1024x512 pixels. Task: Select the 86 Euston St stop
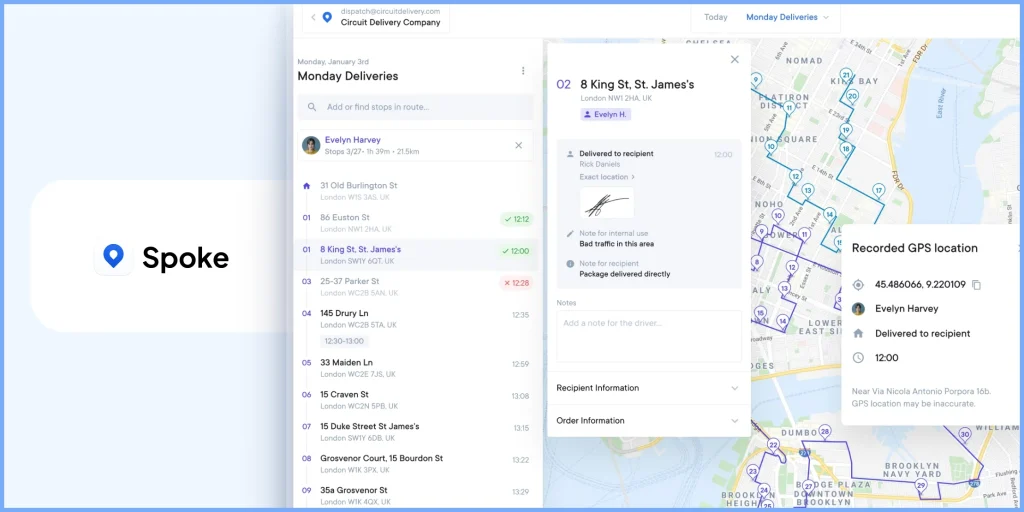click(x=345, y=218)
